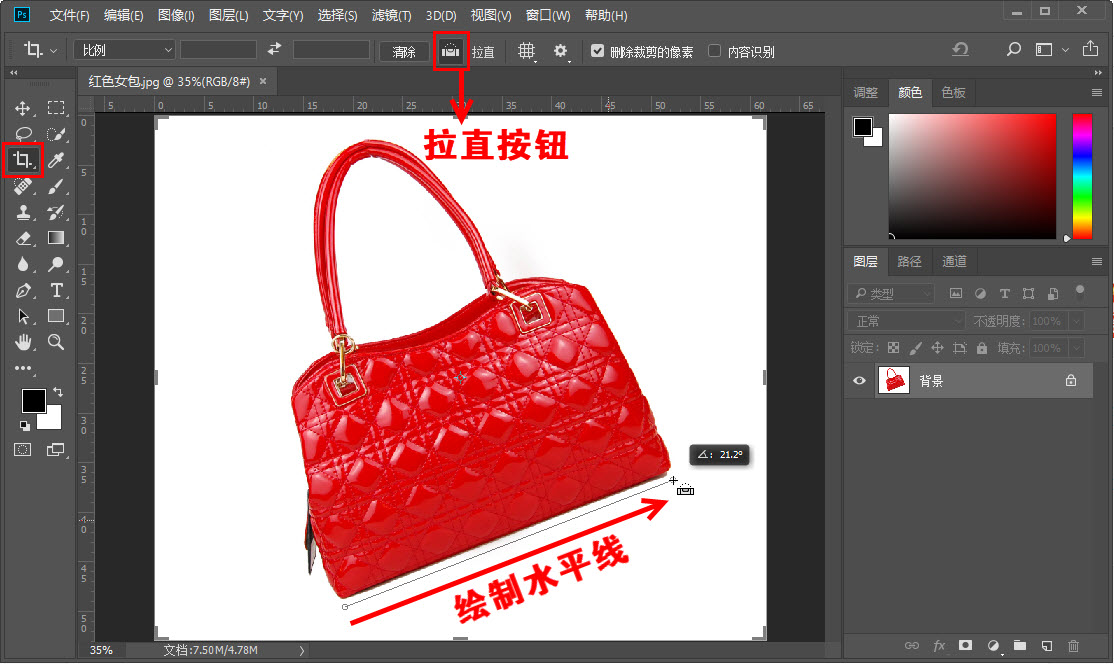1114x664 pixels.
Task: Select the Pen tool
Action: click(23, 290)
